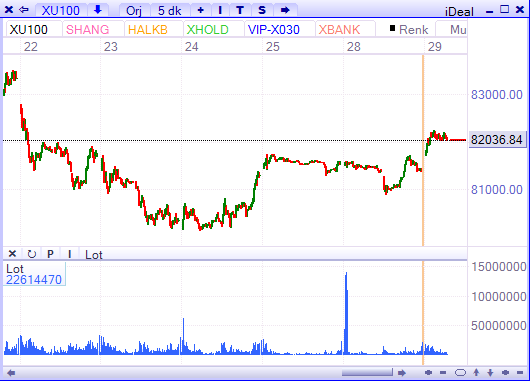Select the SHANG symbol tab

click(x=88, y=29)
